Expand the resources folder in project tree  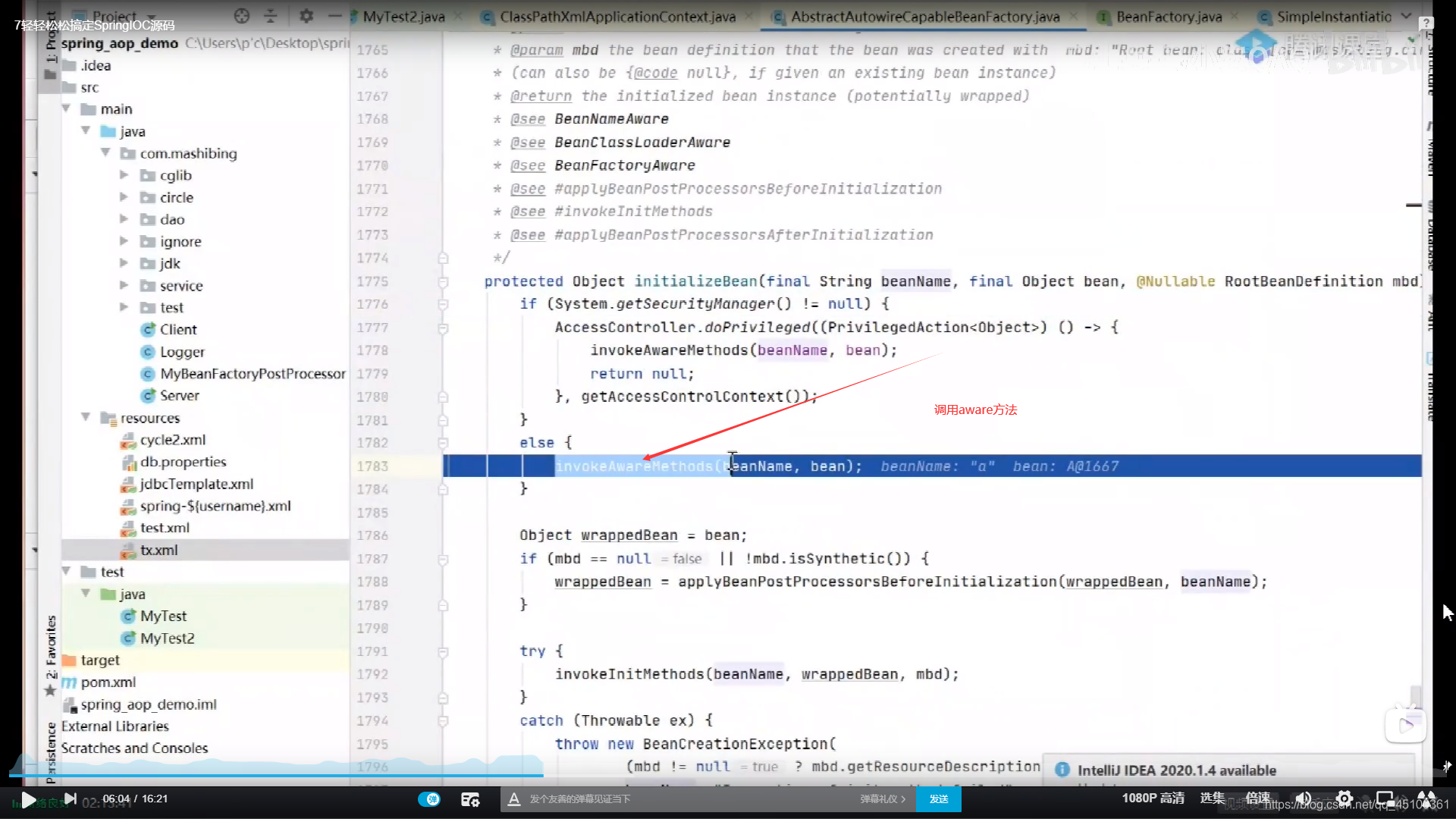click(86, 418)
